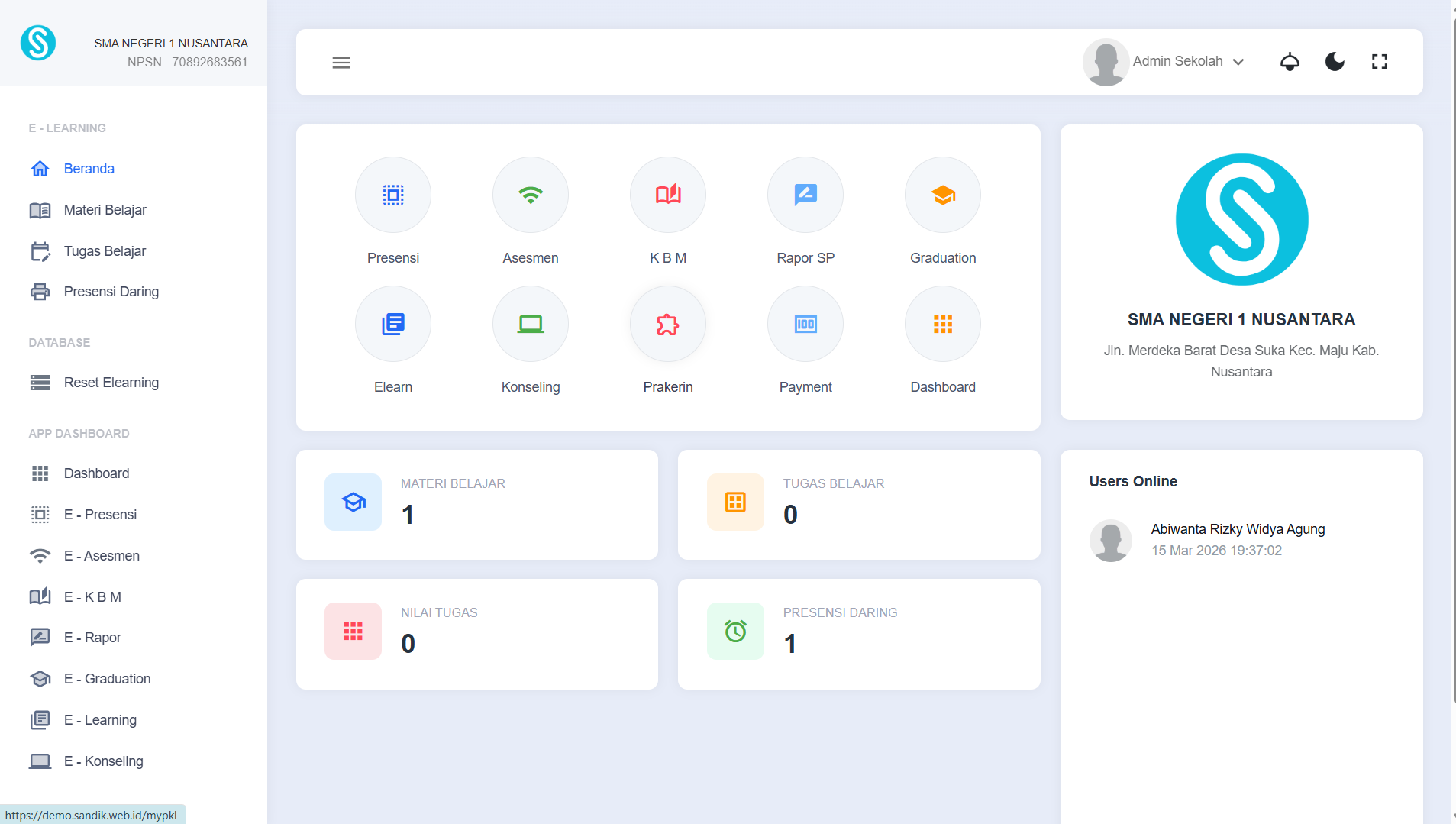Screen dimensions: 1456x824
Task: Open the Elearn library icon
Action: (393, 324)
